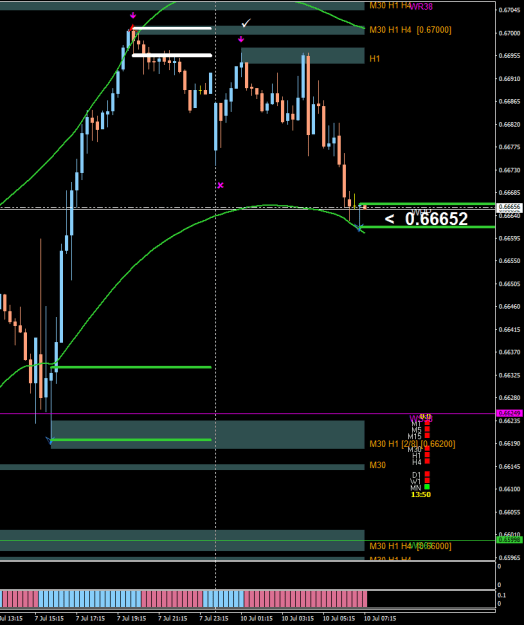Click the M15 red trend square
This screenshot has width=524, height=625.
pyautogui.click(x=427, y=436)
